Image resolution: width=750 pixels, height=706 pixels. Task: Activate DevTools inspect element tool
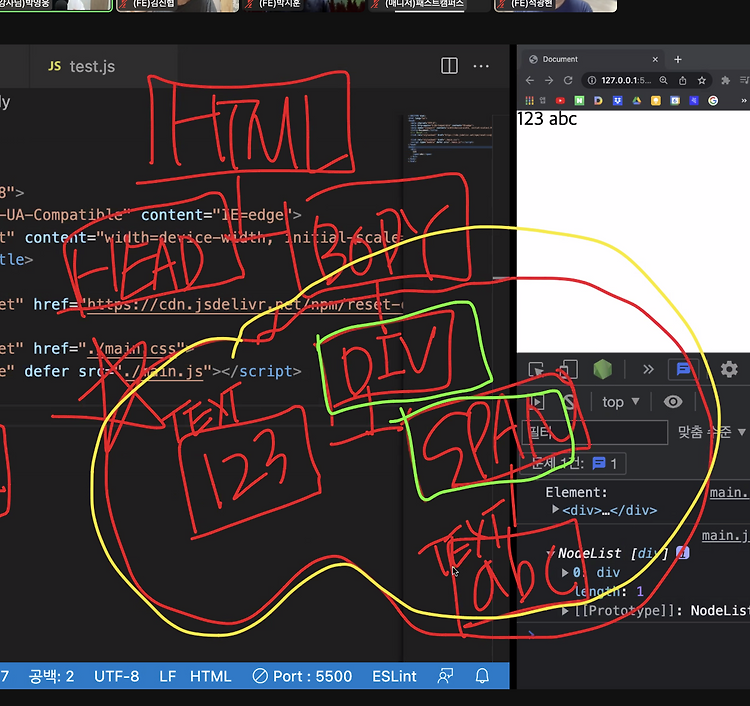click(536, 370)
